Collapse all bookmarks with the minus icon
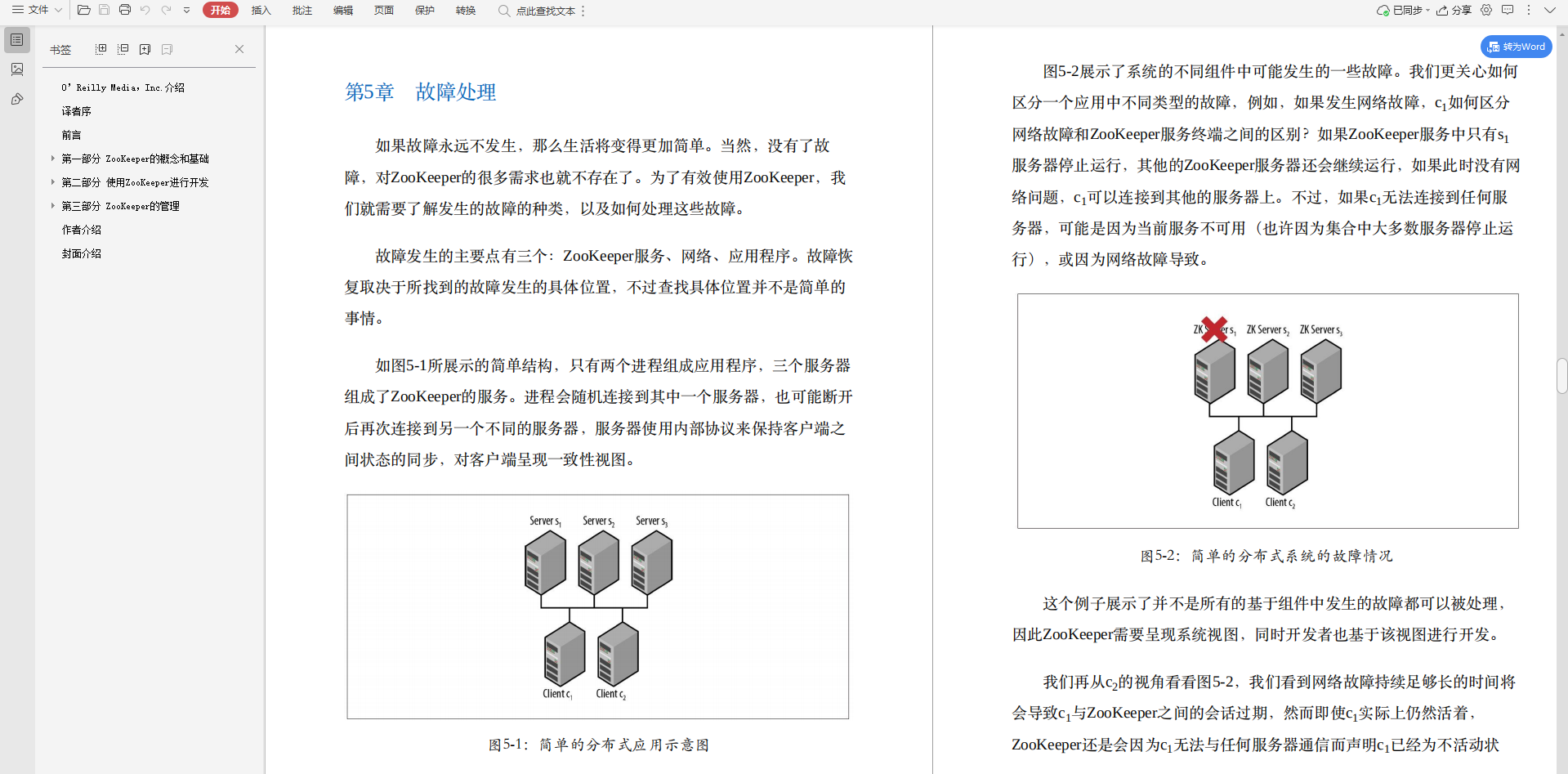 (123, 49)
